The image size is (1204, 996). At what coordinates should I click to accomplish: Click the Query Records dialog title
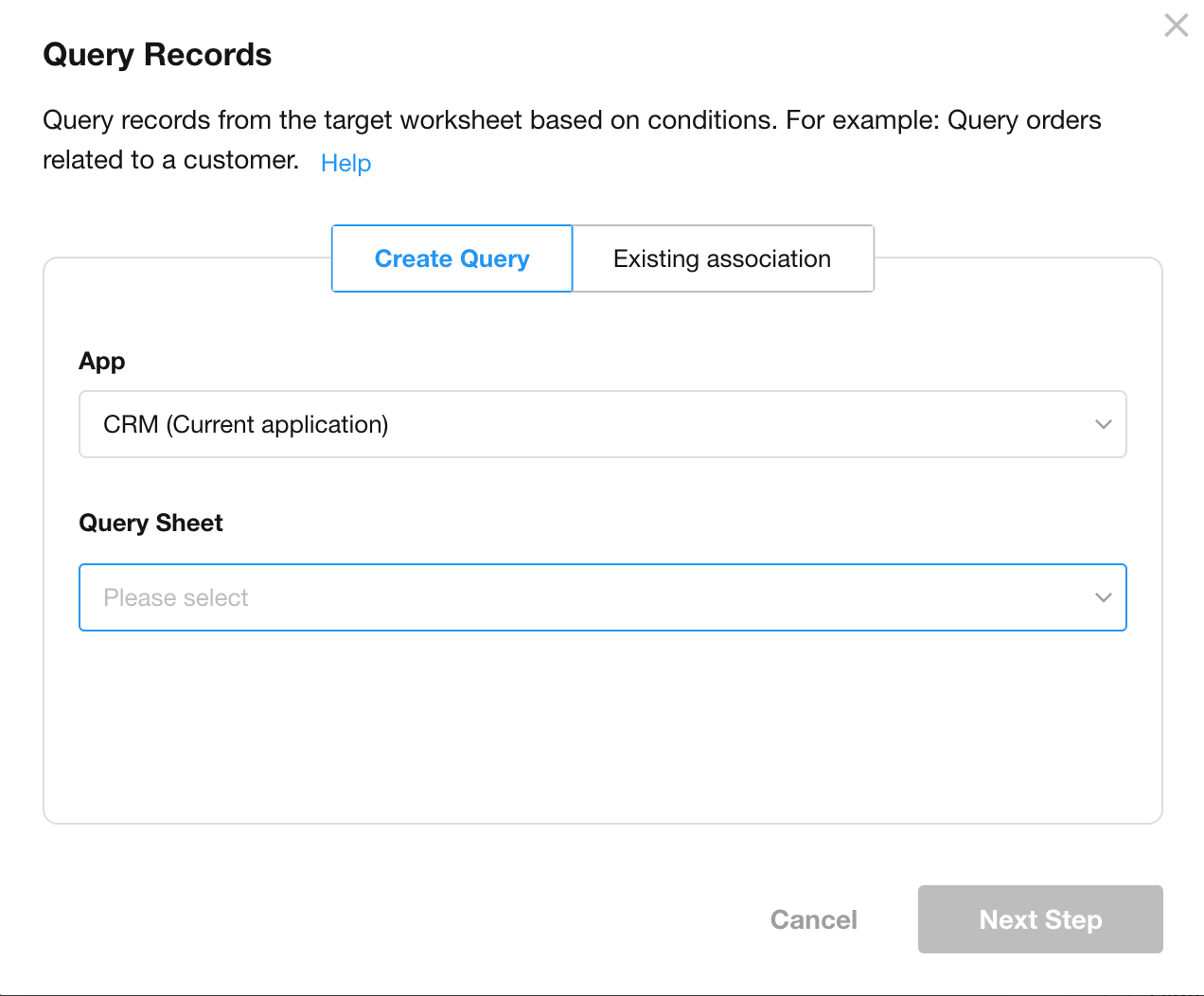click(x=157, y=55)
